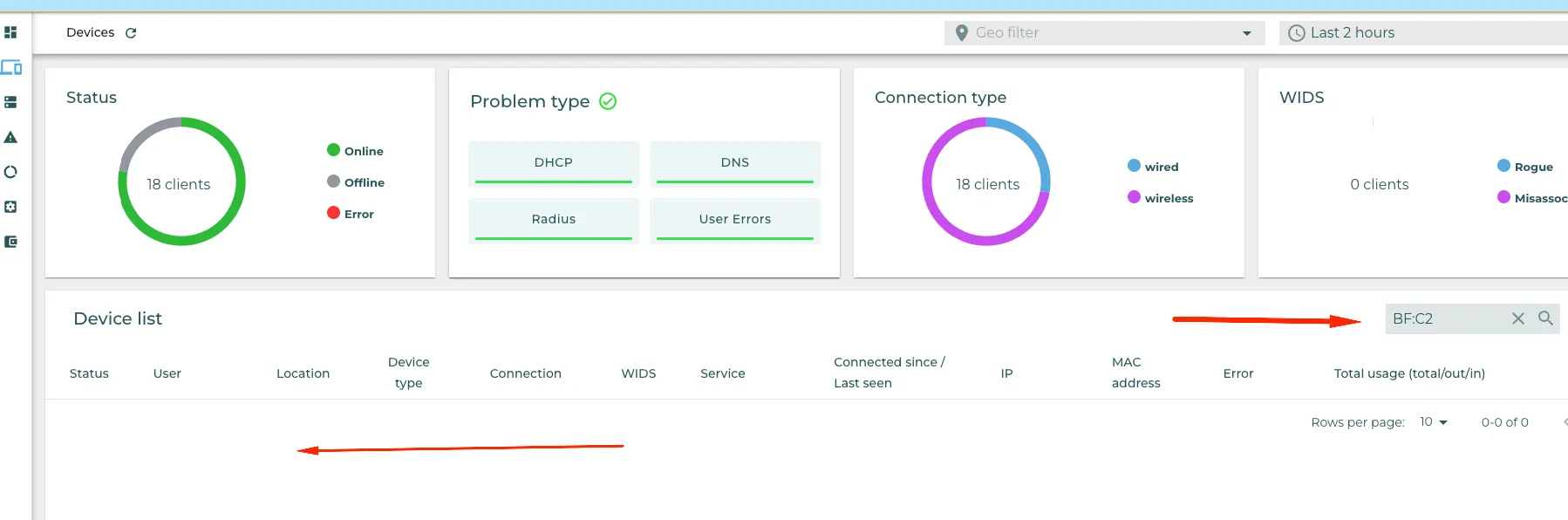
Task: Click the circular ring icon in sidebar
Action: 10,172
